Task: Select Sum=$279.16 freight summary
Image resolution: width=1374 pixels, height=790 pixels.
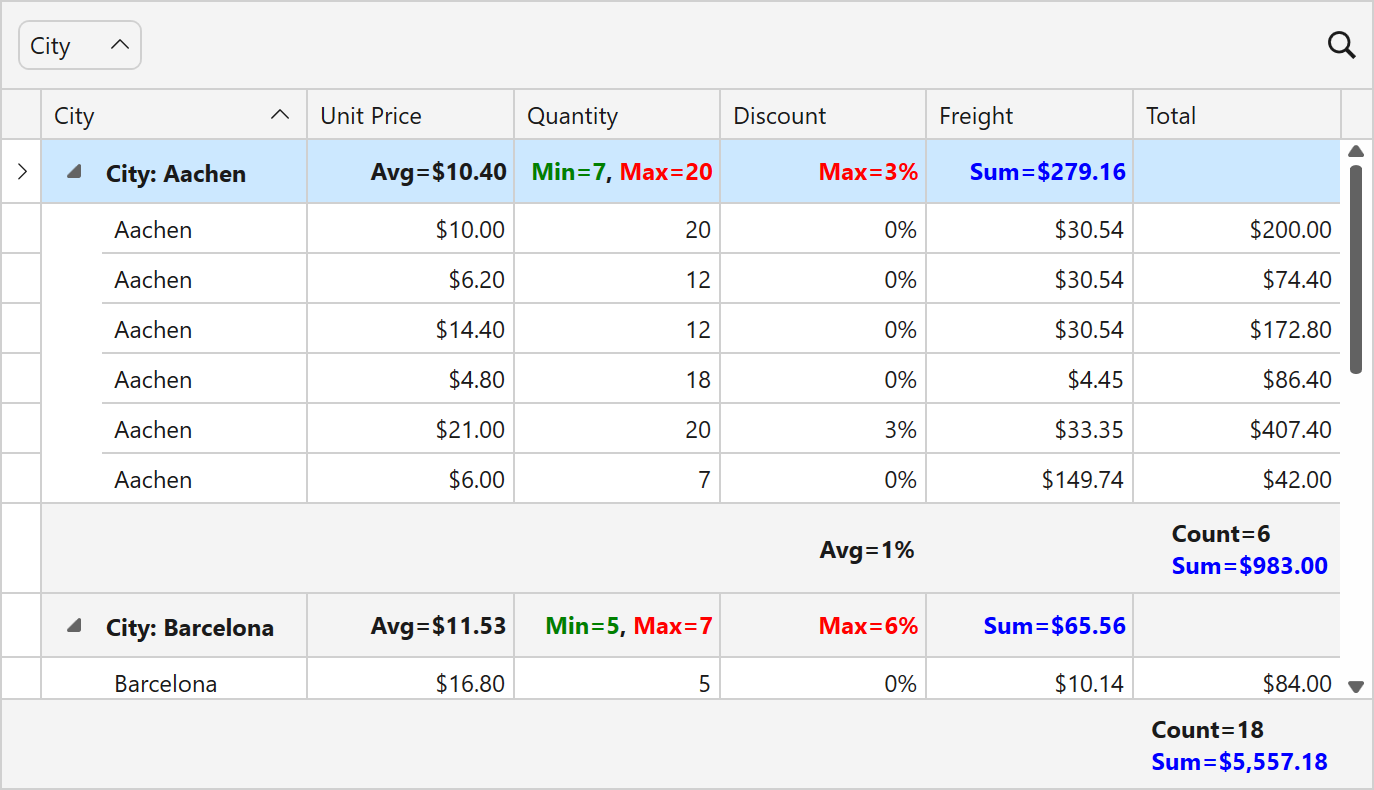Action: (x=1048, y=172)
